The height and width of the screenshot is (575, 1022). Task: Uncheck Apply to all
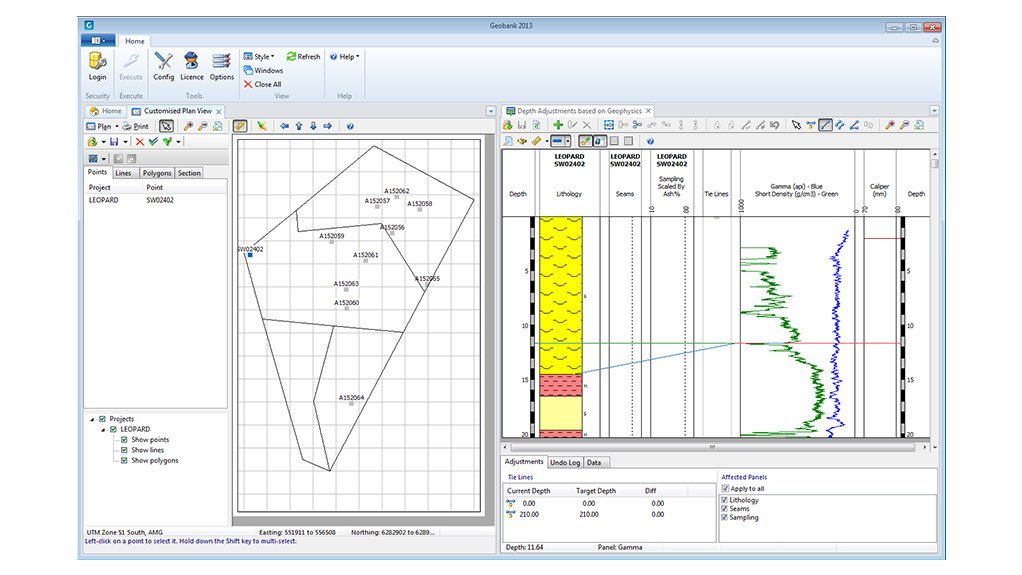pos(725,489)
